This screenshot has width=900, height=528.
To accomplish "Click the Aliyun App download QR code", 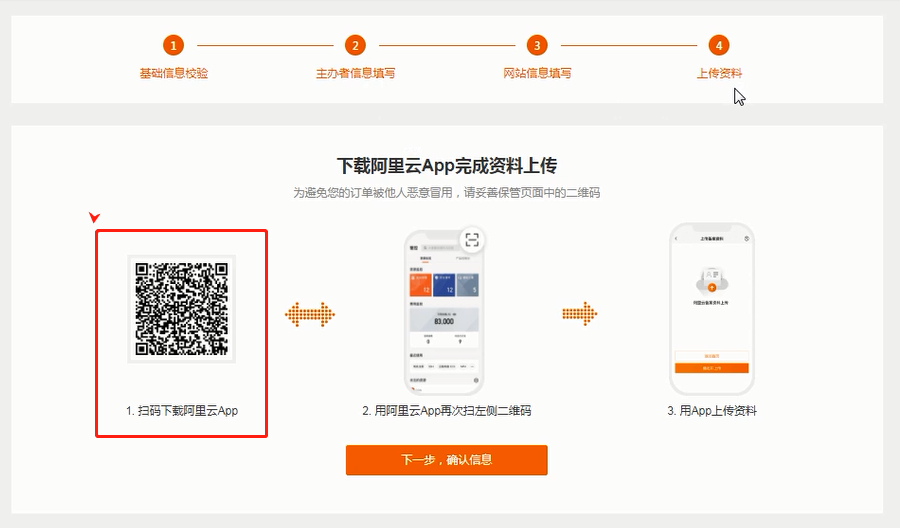I will pyautogui.click(x=181, y=308).
